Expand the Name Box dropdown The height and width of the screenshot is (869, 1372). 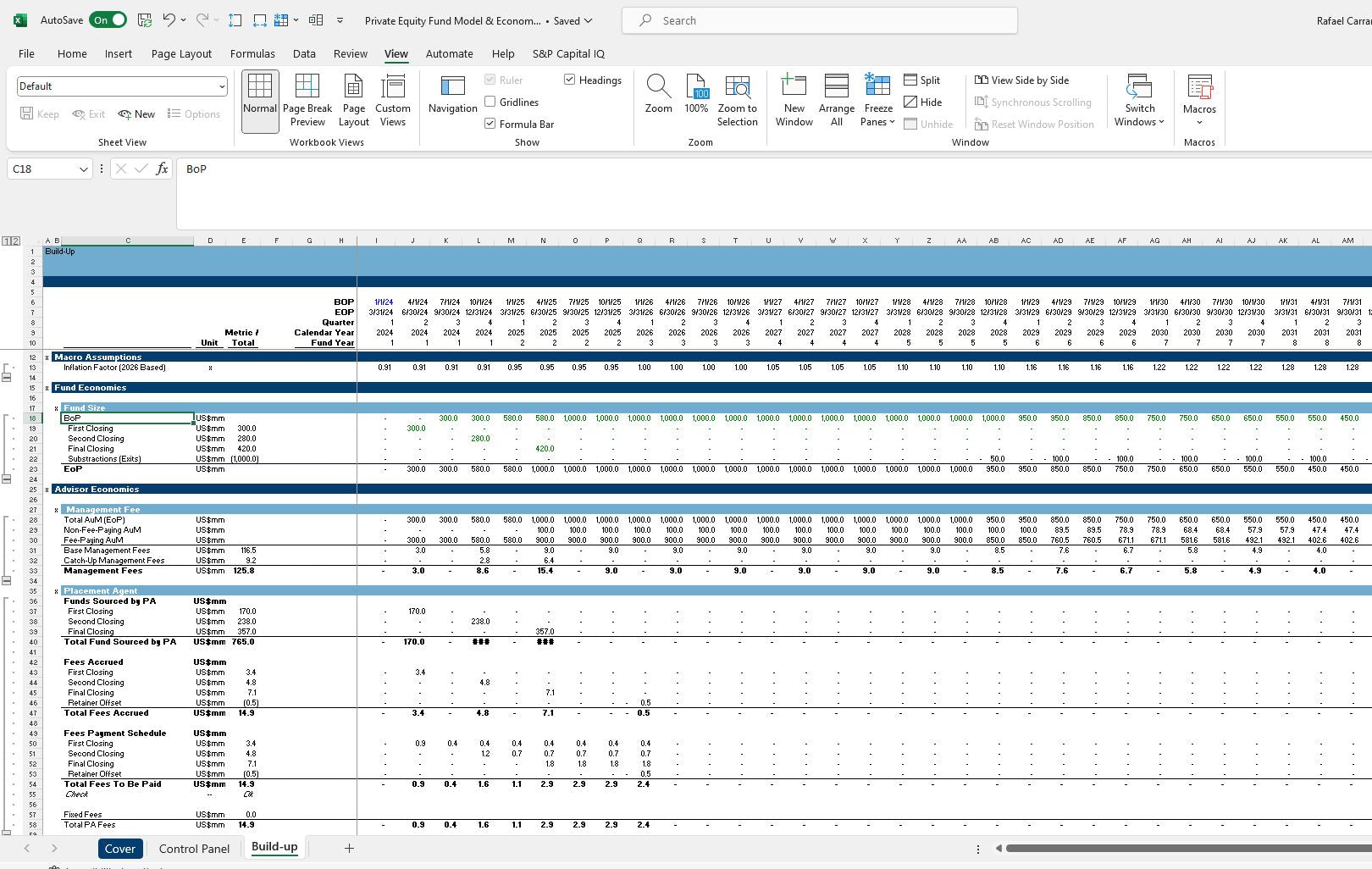tap(82, 169)
